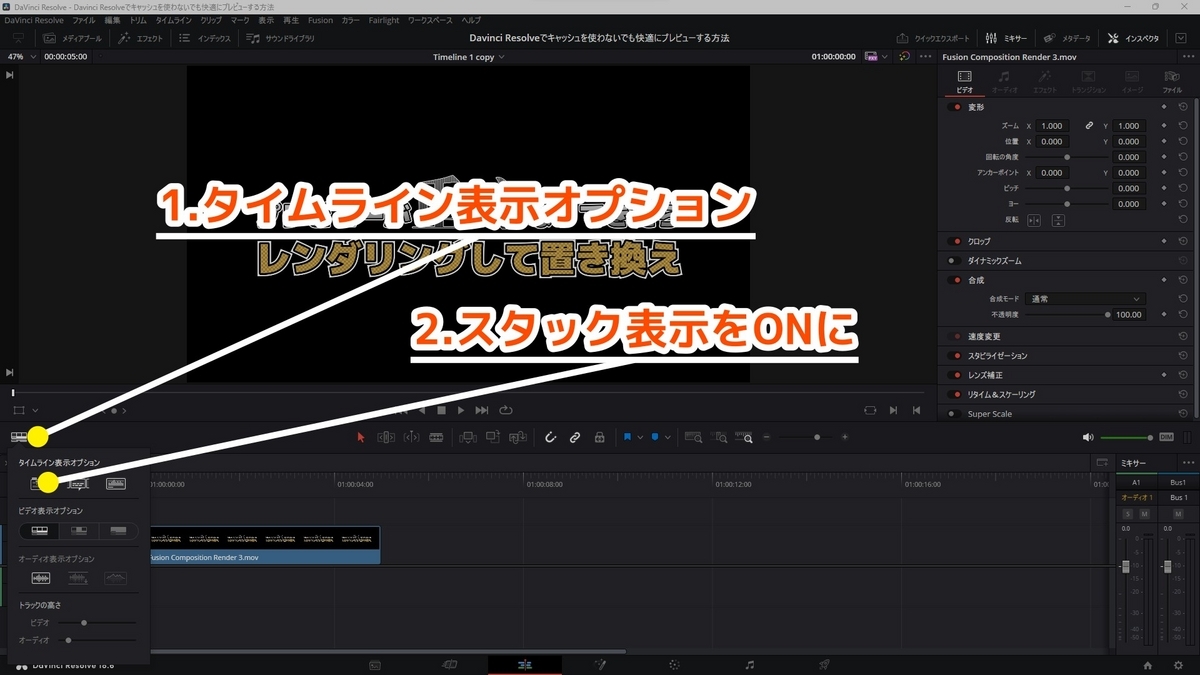This screenshot has height=675, width=1200.
Task: Open the Deliver page
Action: tap(823, 664)
